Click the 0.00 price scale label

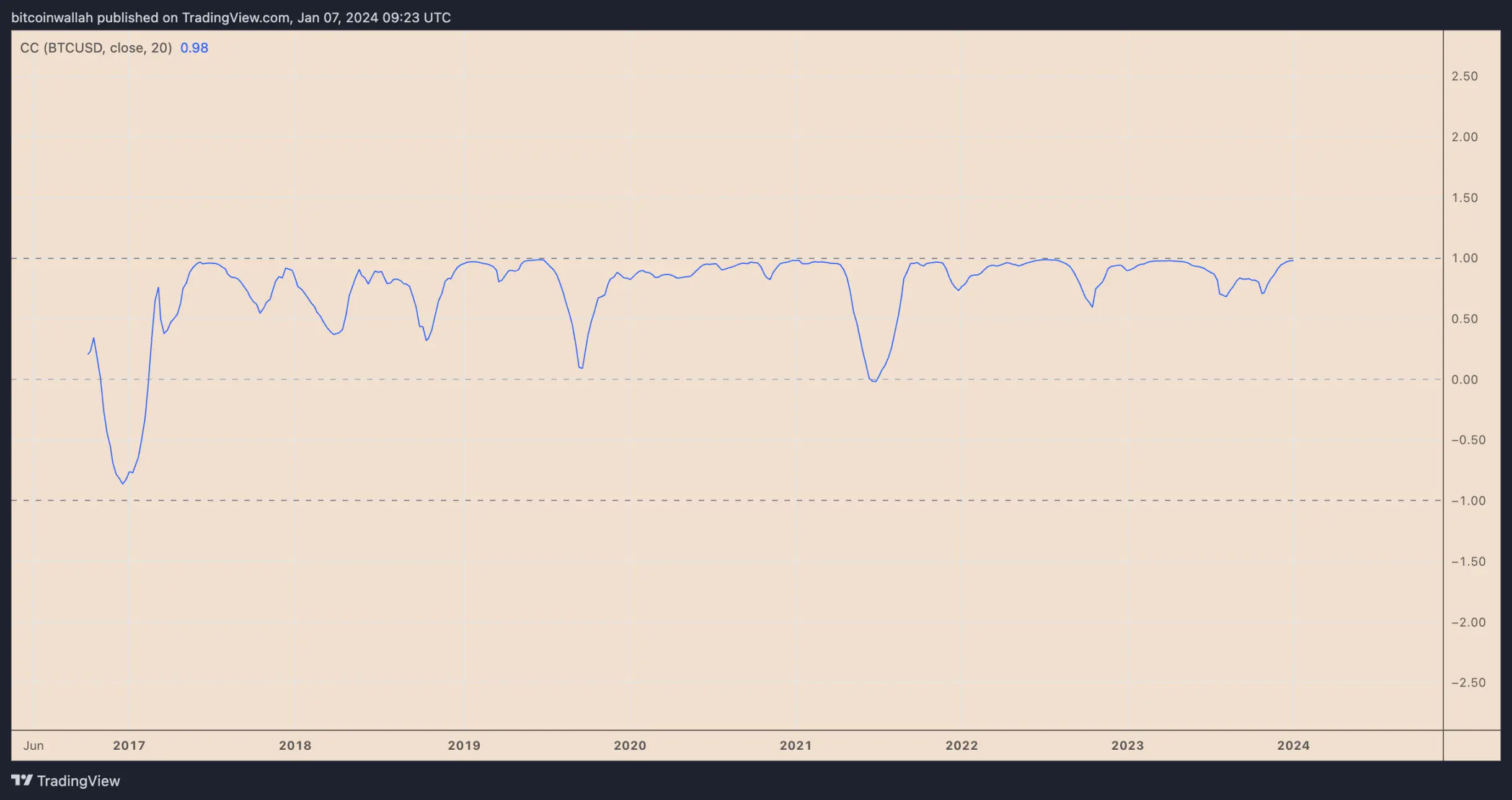(x=1464, y=379)
